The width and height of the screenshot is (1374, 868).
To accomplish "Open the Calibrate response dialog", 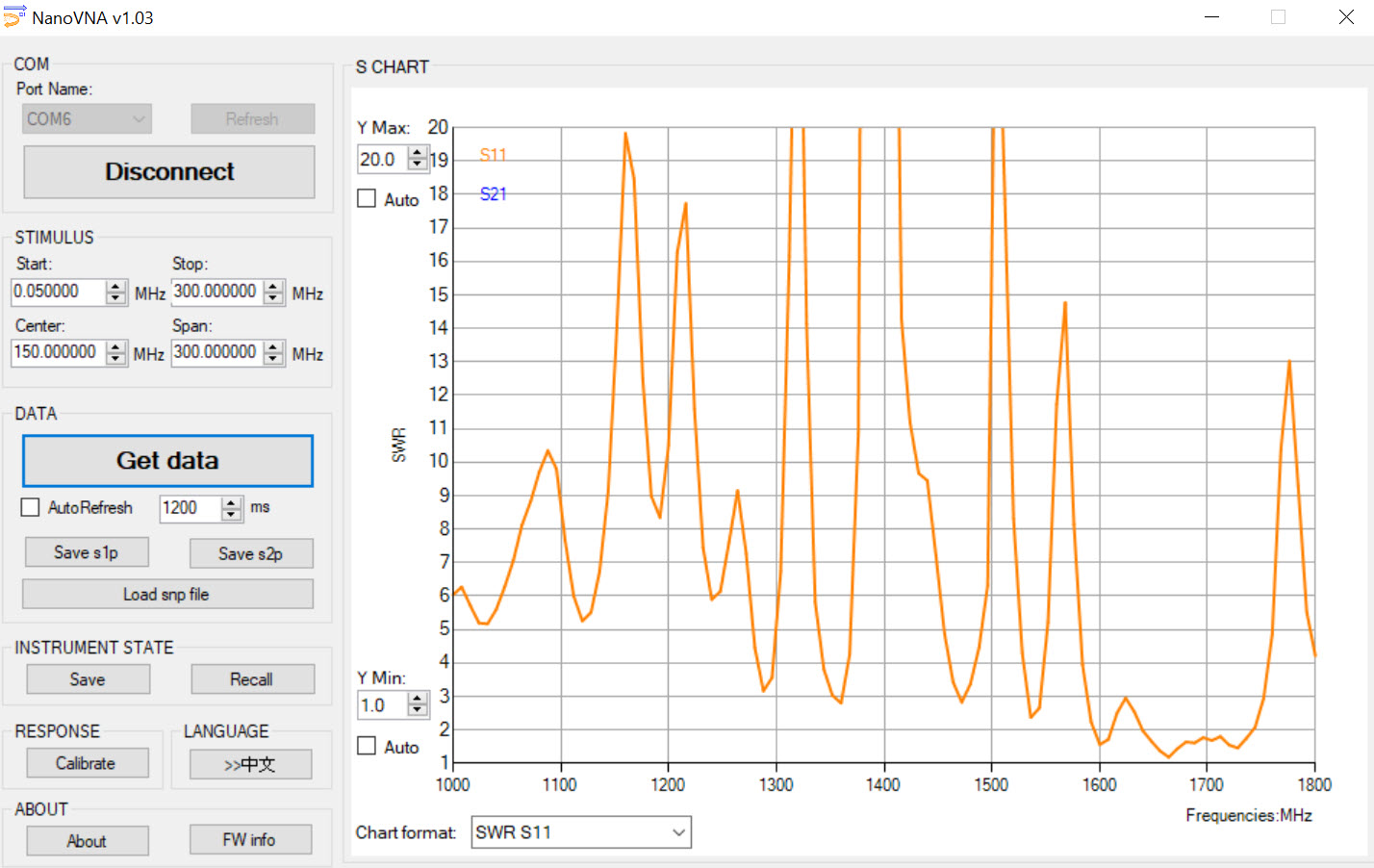I will pos(88,763).
